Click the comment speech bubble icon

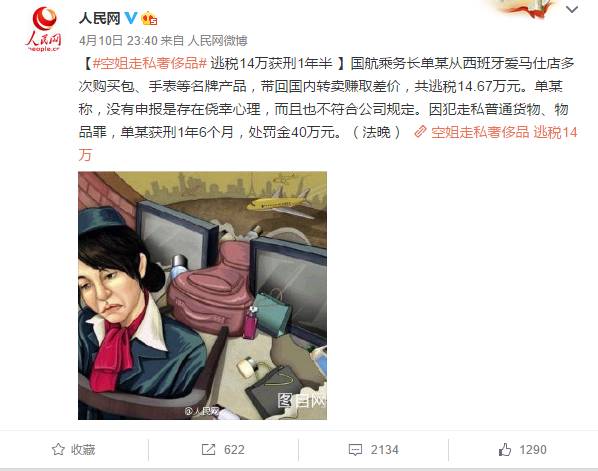355,450
